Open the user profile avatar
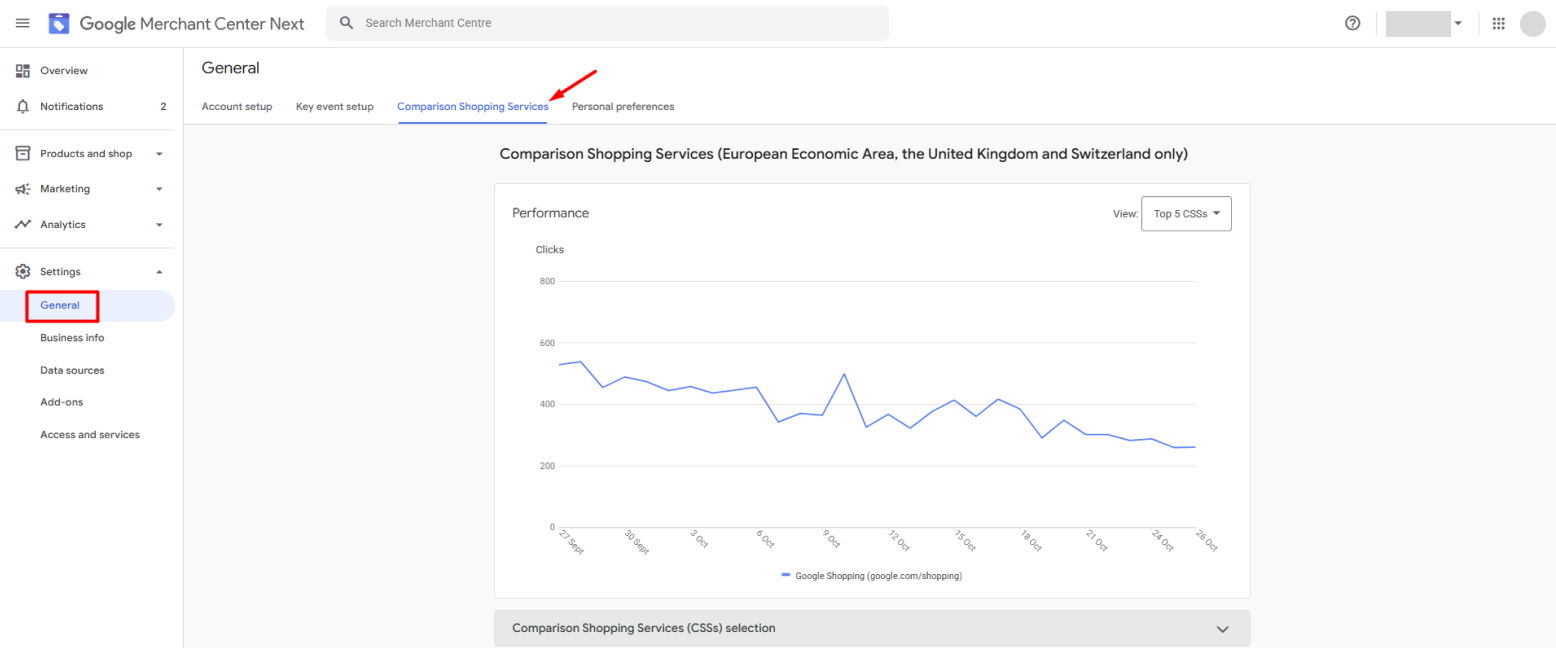 [1532, 23]
